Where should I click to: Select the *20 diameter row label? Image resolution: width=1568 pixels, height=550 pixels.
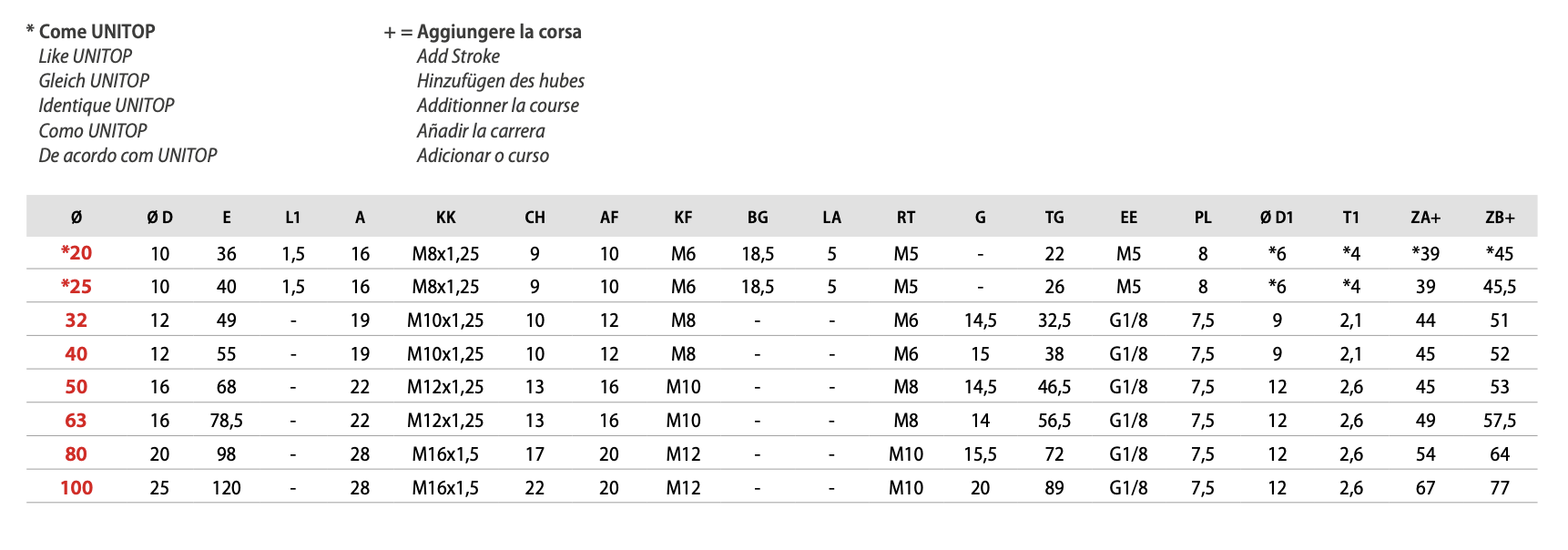(76, 253)
